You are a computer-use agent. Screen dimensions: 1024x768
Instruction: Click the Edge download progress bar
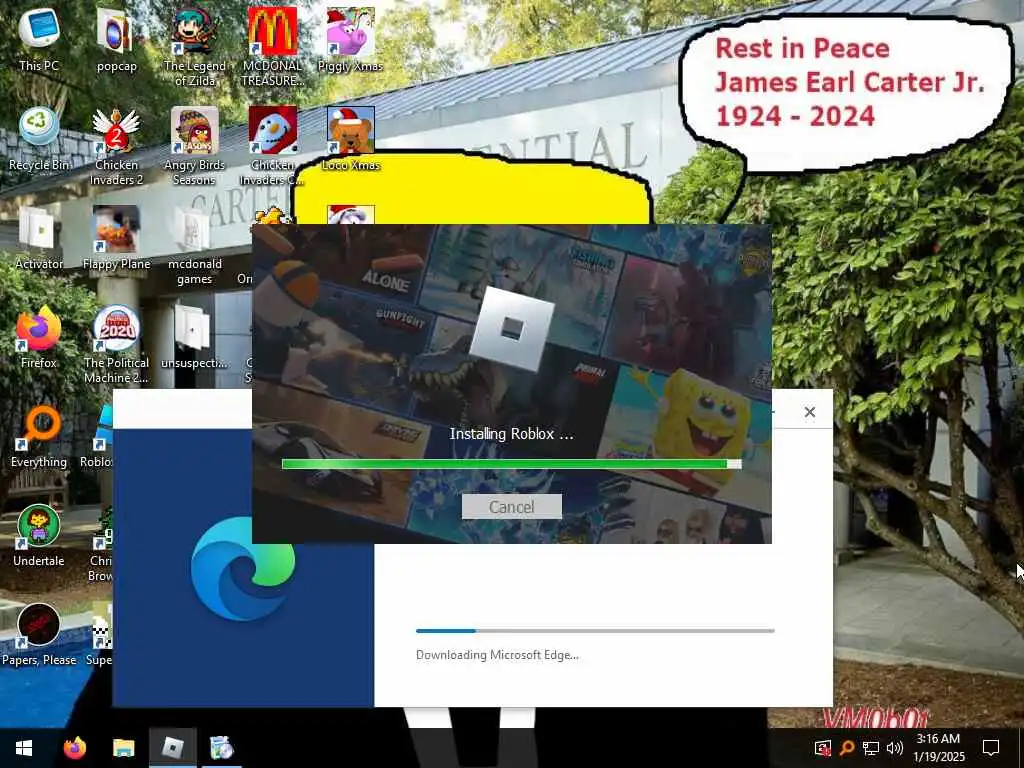[x=595, y=631]
